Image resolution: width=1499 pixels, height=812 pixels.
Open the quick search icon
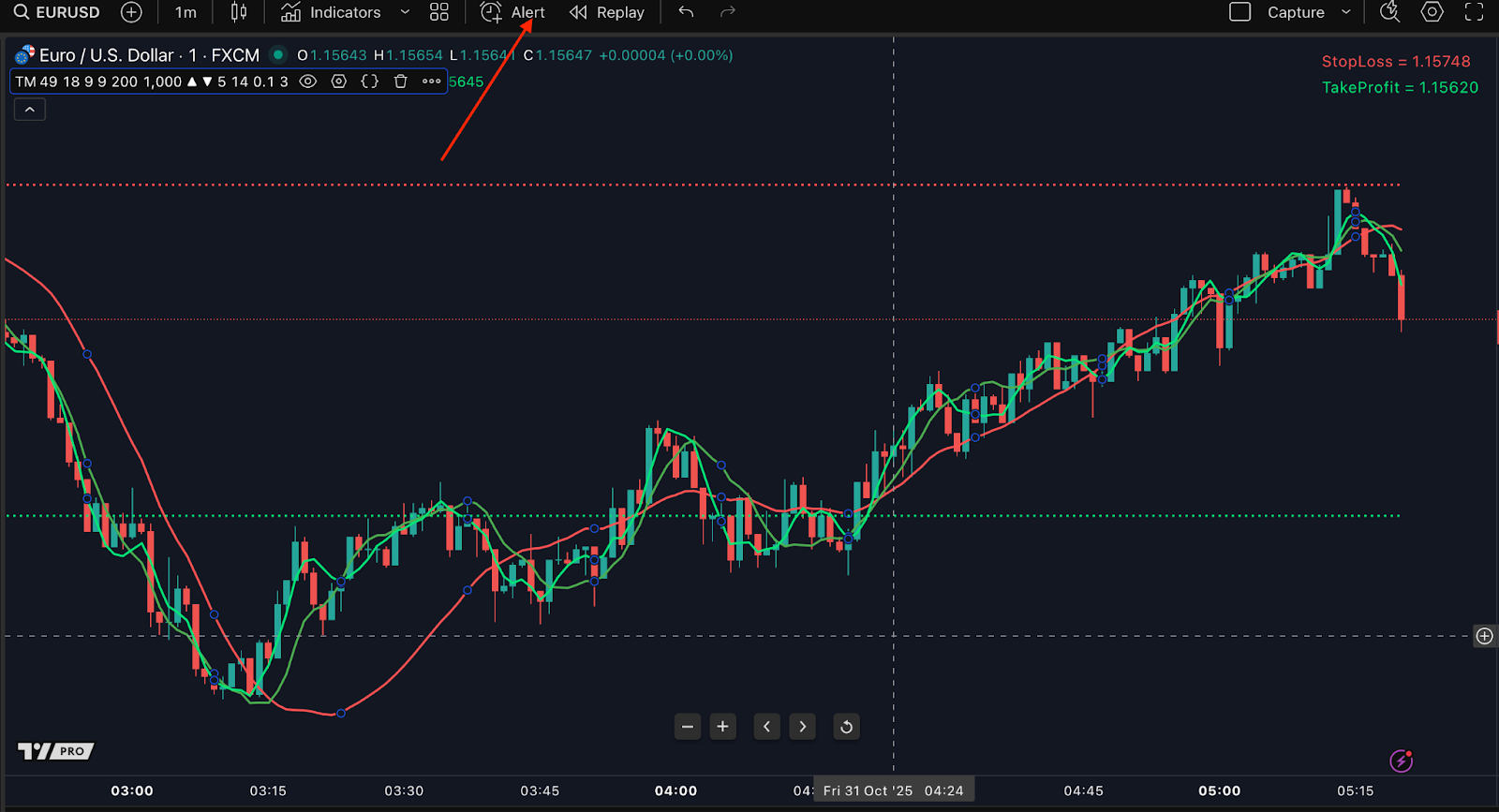(1389, 12)
